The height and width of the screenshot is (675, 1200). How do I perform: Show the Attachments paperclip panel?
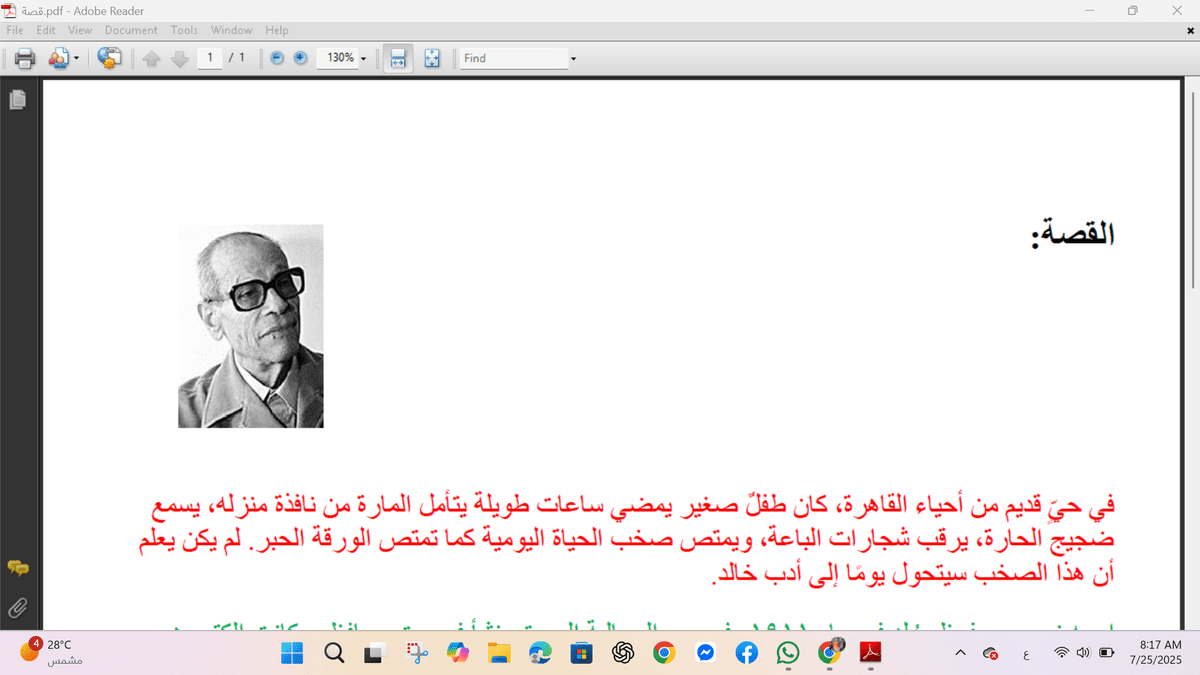point(17,607)
